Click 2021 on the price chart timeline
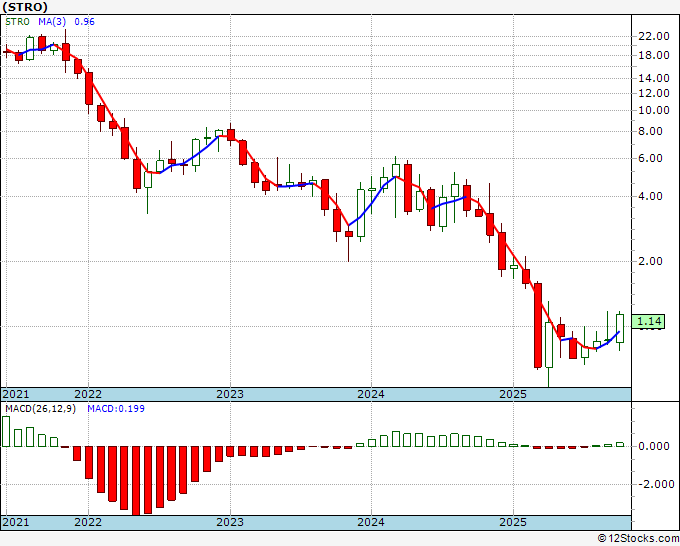 coord(16,394)
